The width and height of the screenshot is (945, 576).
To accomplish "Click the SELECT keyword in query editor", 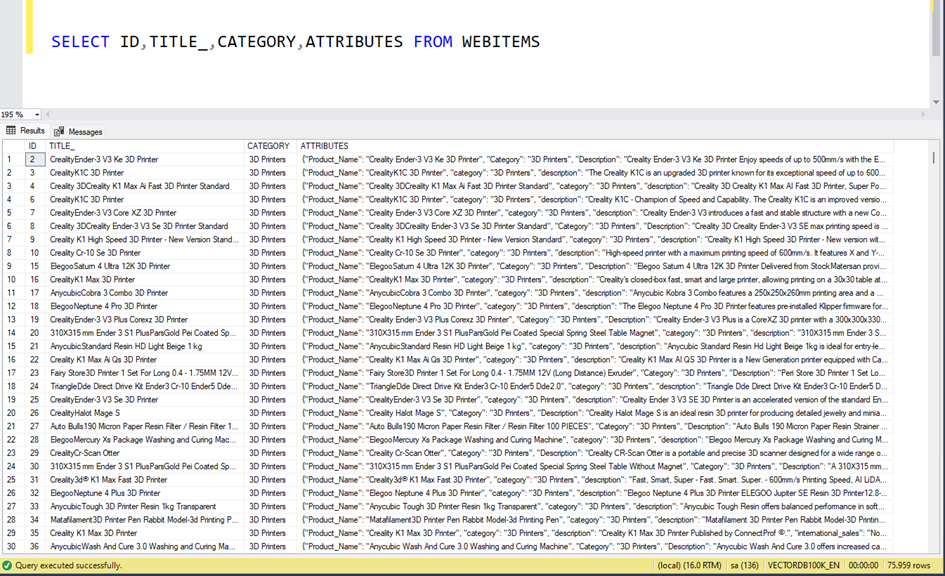I will point(81,42).
